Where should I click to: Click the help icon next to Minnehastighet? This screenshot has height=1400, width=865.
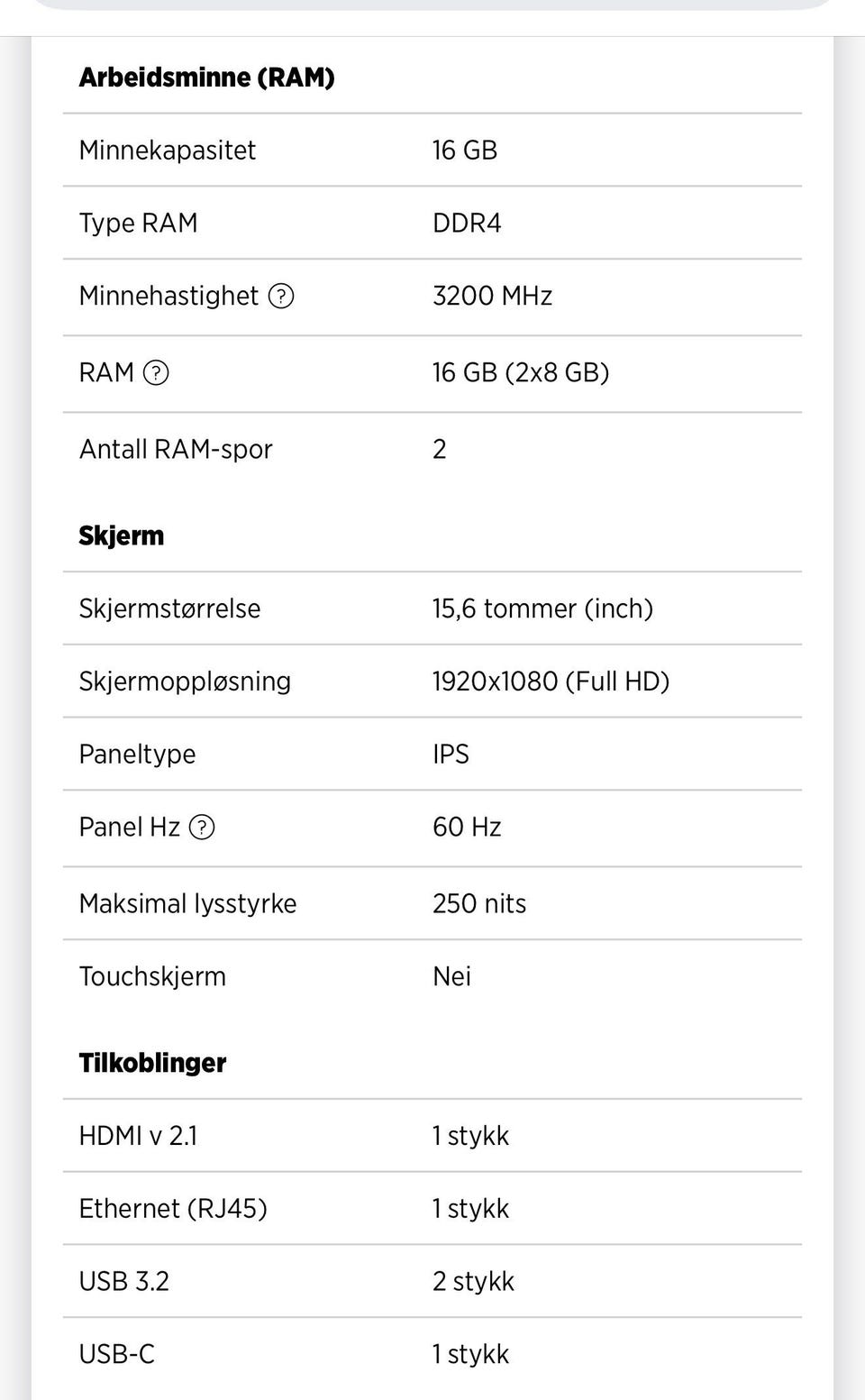[x=281, y=296]
